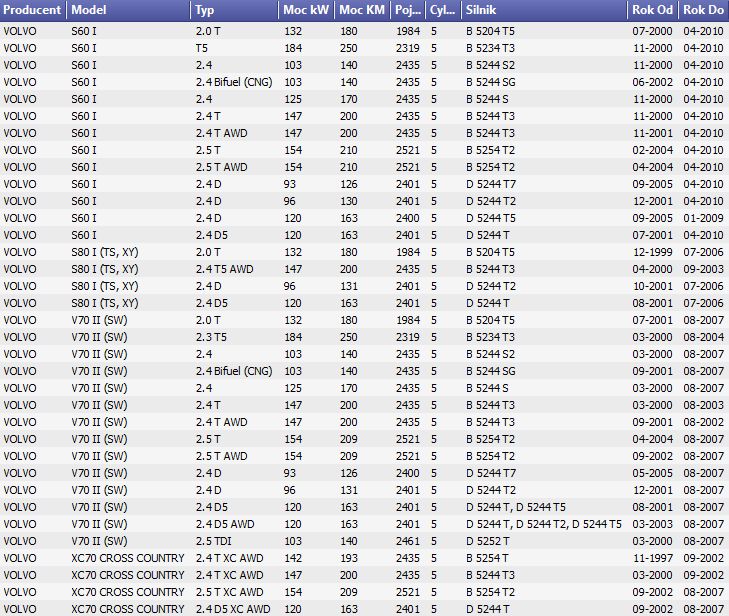The image size is (729, 616).
Task: Select the type cell 2.4 D5 XC AWD
Action: point(233,609)
